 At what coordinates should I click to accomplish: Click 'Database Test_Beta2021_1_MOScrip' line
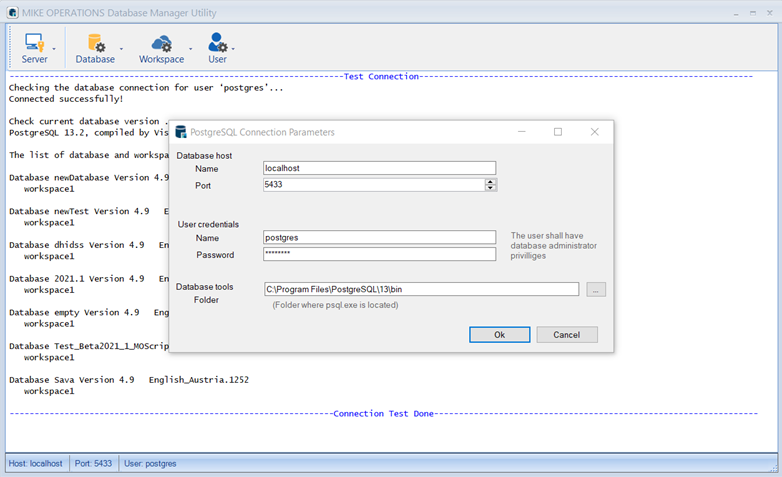tap(89, 346)
